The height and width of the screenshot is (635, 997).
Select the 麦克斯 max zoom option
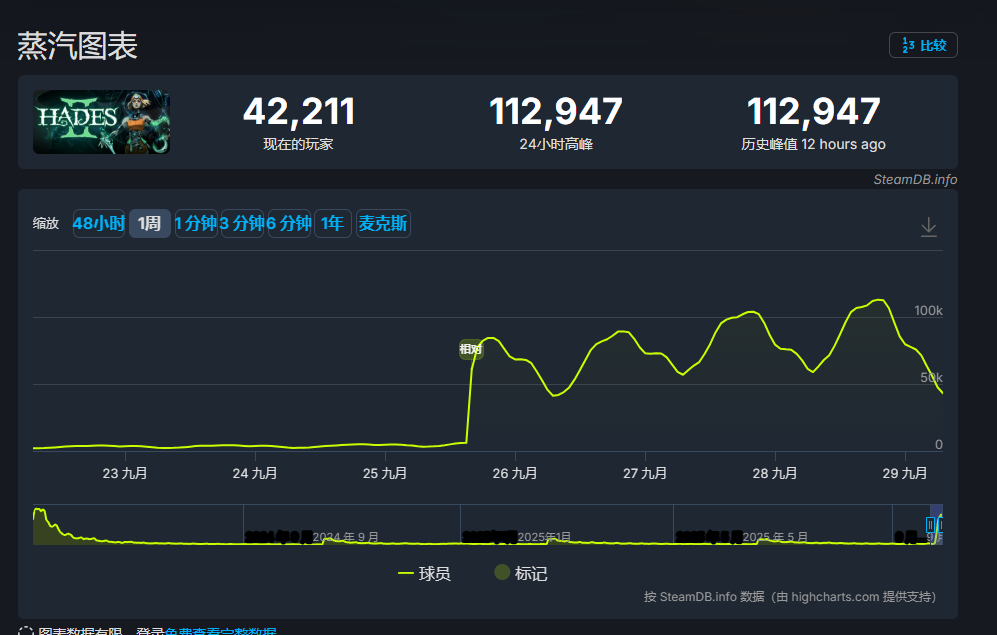383,224
